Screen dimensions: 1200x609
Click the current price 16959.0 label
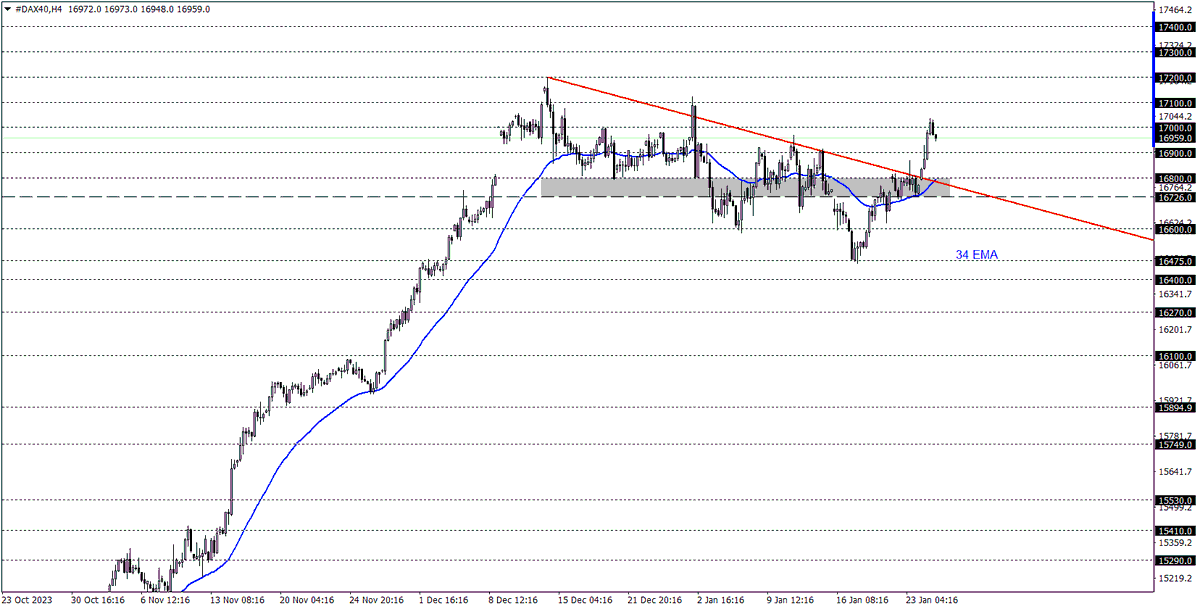(1174, 139)
